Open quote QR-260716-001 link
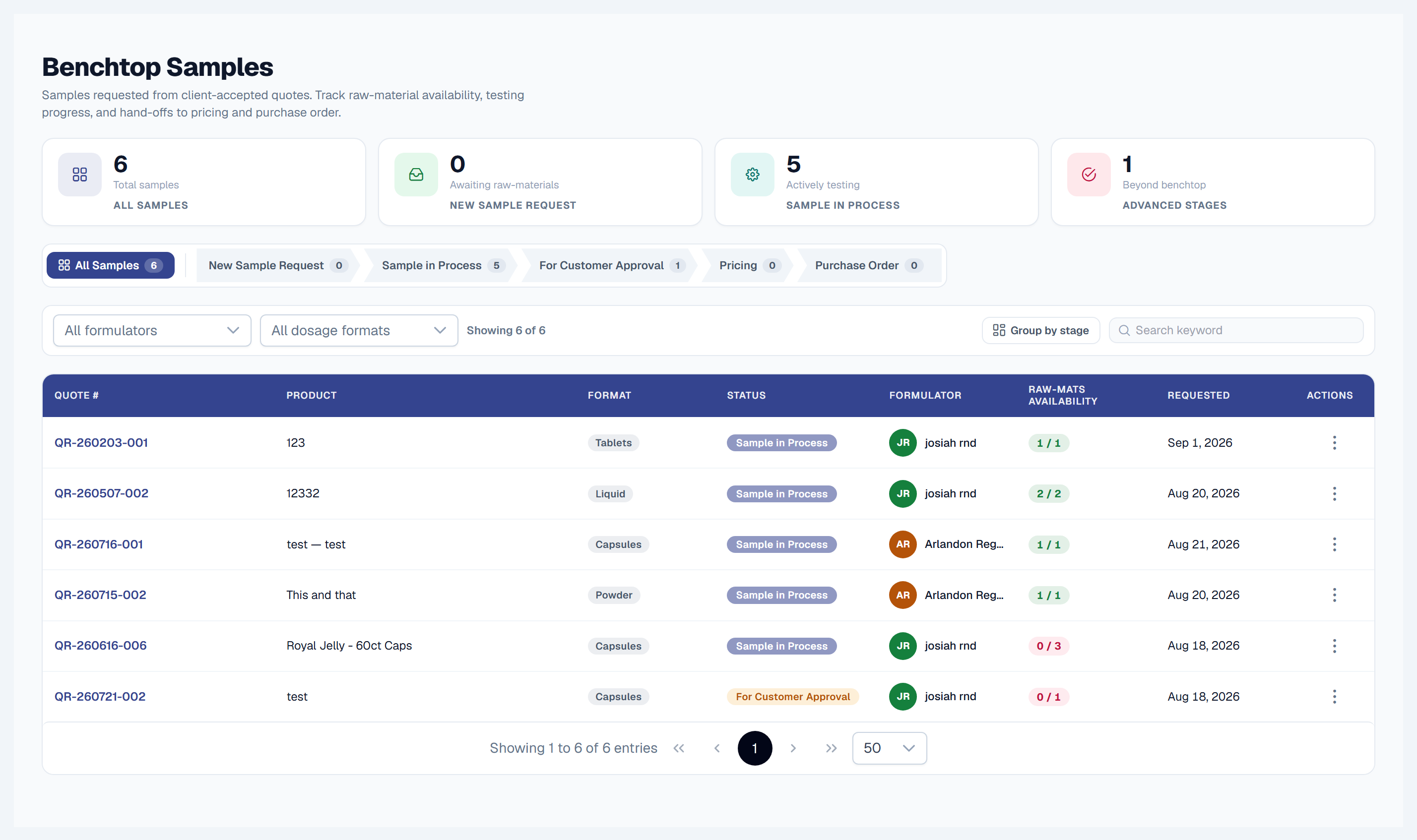 point(99,544)
